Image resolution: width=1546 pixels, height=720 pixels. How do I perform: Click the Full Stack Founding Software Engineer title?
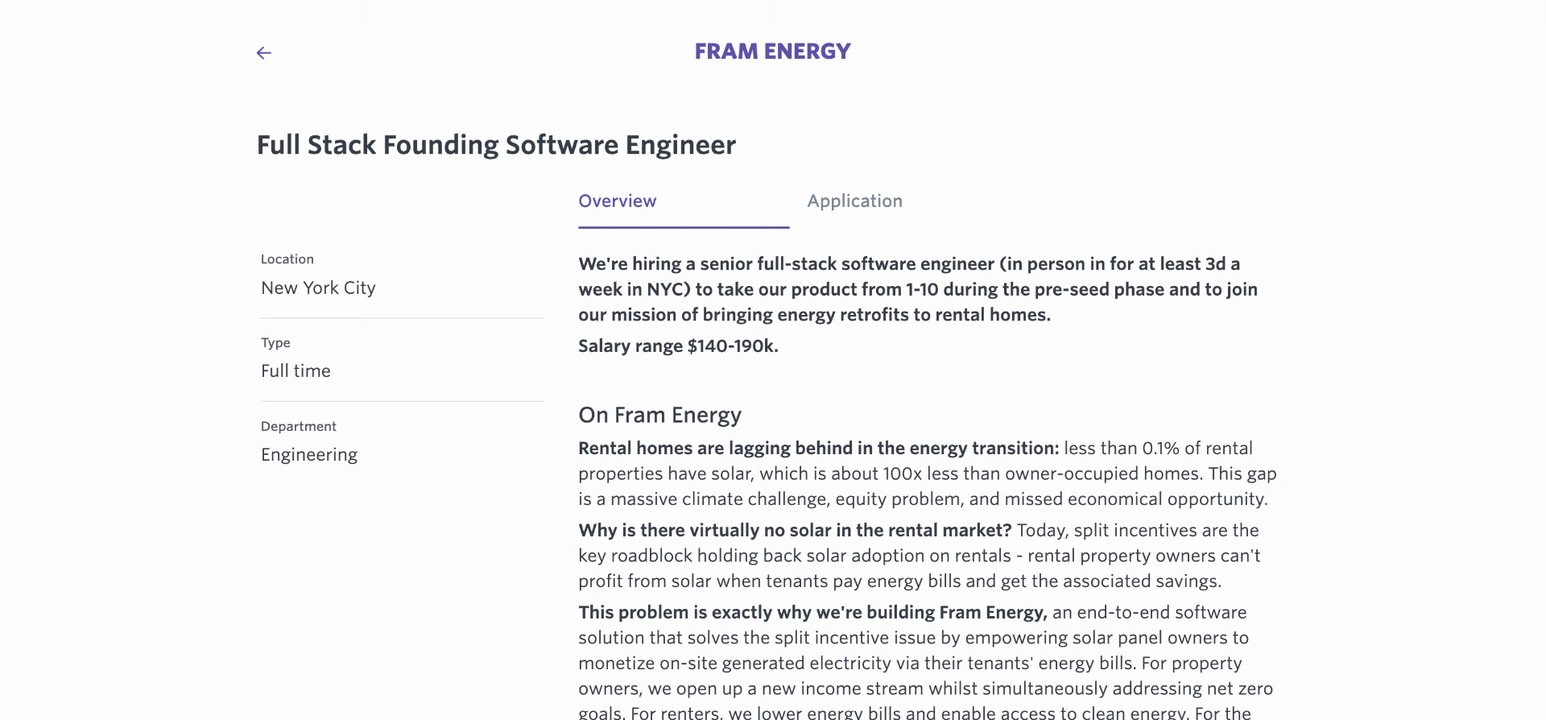coord(496,145)
